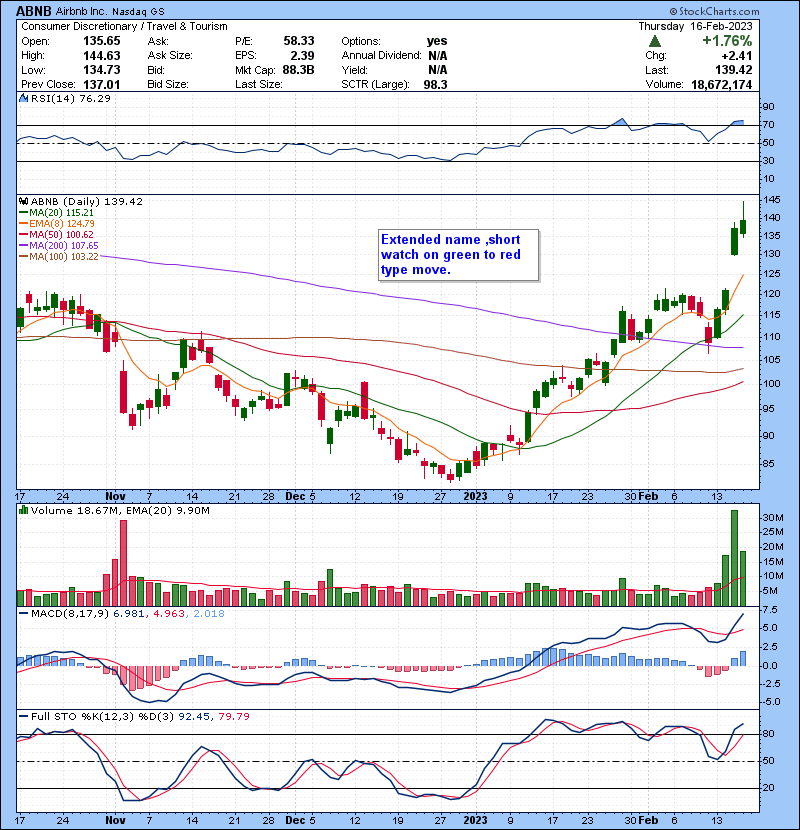The image size is (800, 830).
Task: Click the Mkt Cap value 88.3B
Action: [298, 70]
